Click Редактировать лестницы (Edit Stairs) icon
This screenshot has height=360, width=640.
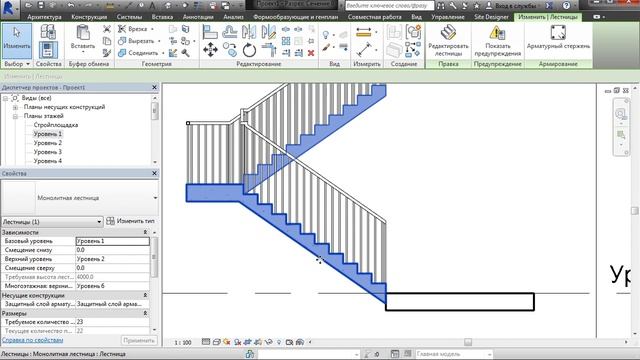(448, 32)
